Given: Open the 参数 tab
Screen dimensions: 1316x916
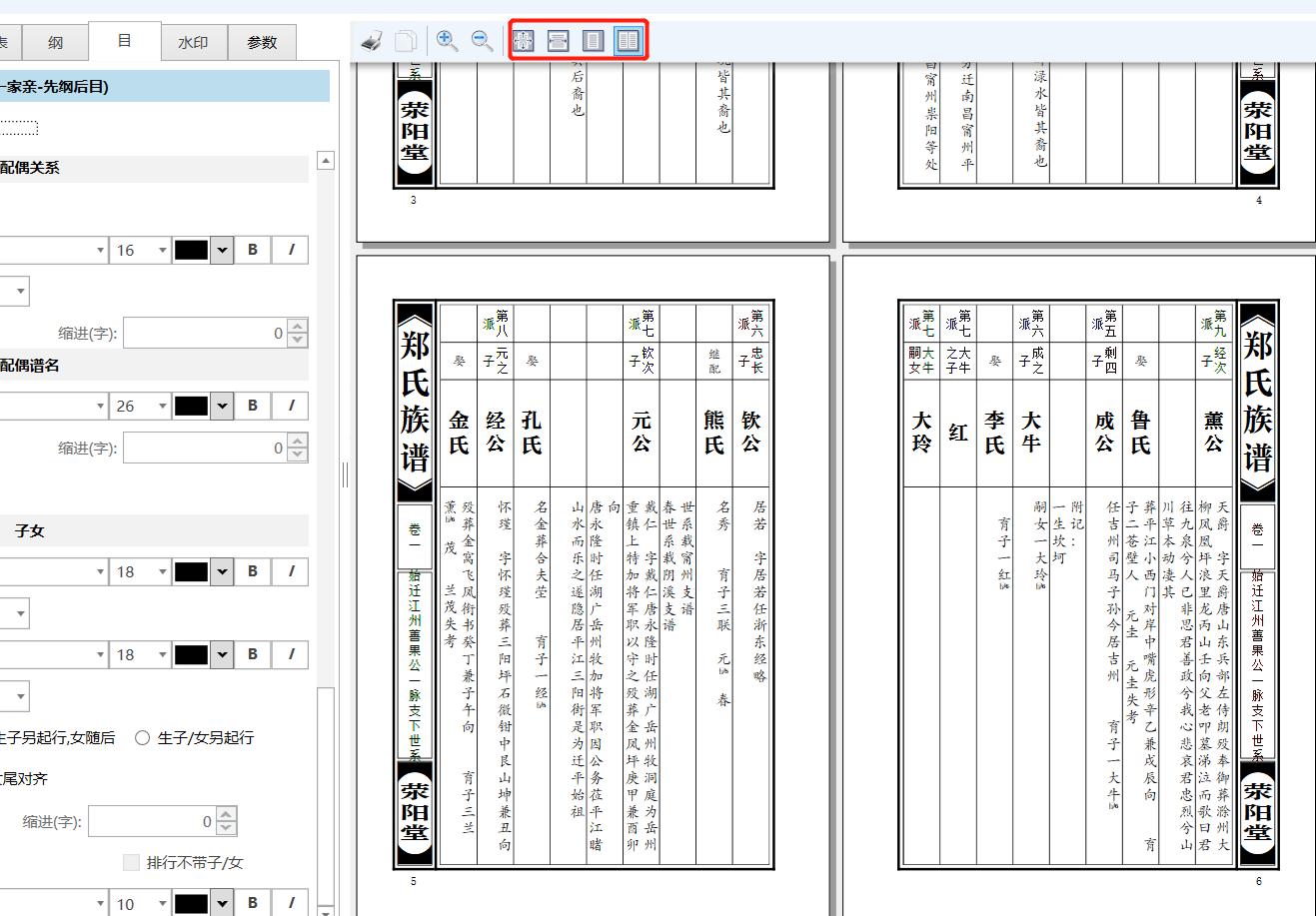Looking at the screenshot, I should tap(262, 42).
